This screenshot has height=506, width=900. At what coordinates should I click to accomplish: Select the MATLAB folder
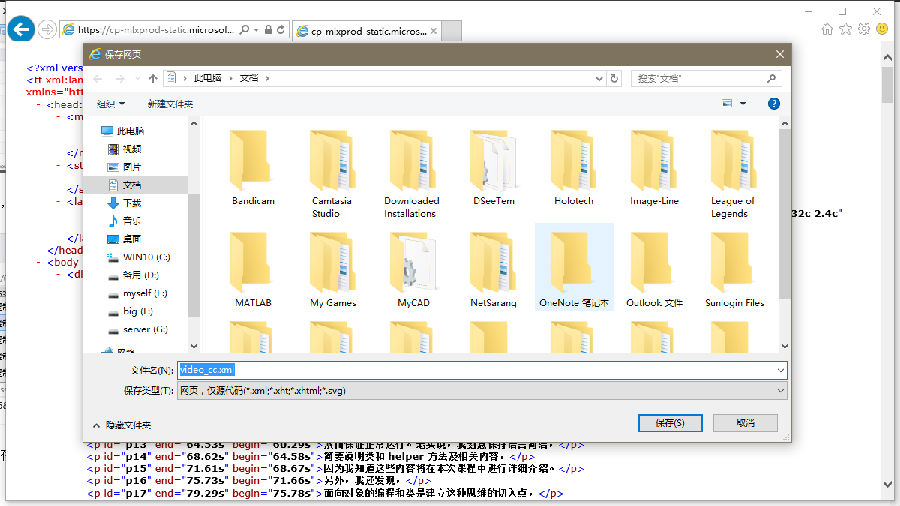coord(253,268)
